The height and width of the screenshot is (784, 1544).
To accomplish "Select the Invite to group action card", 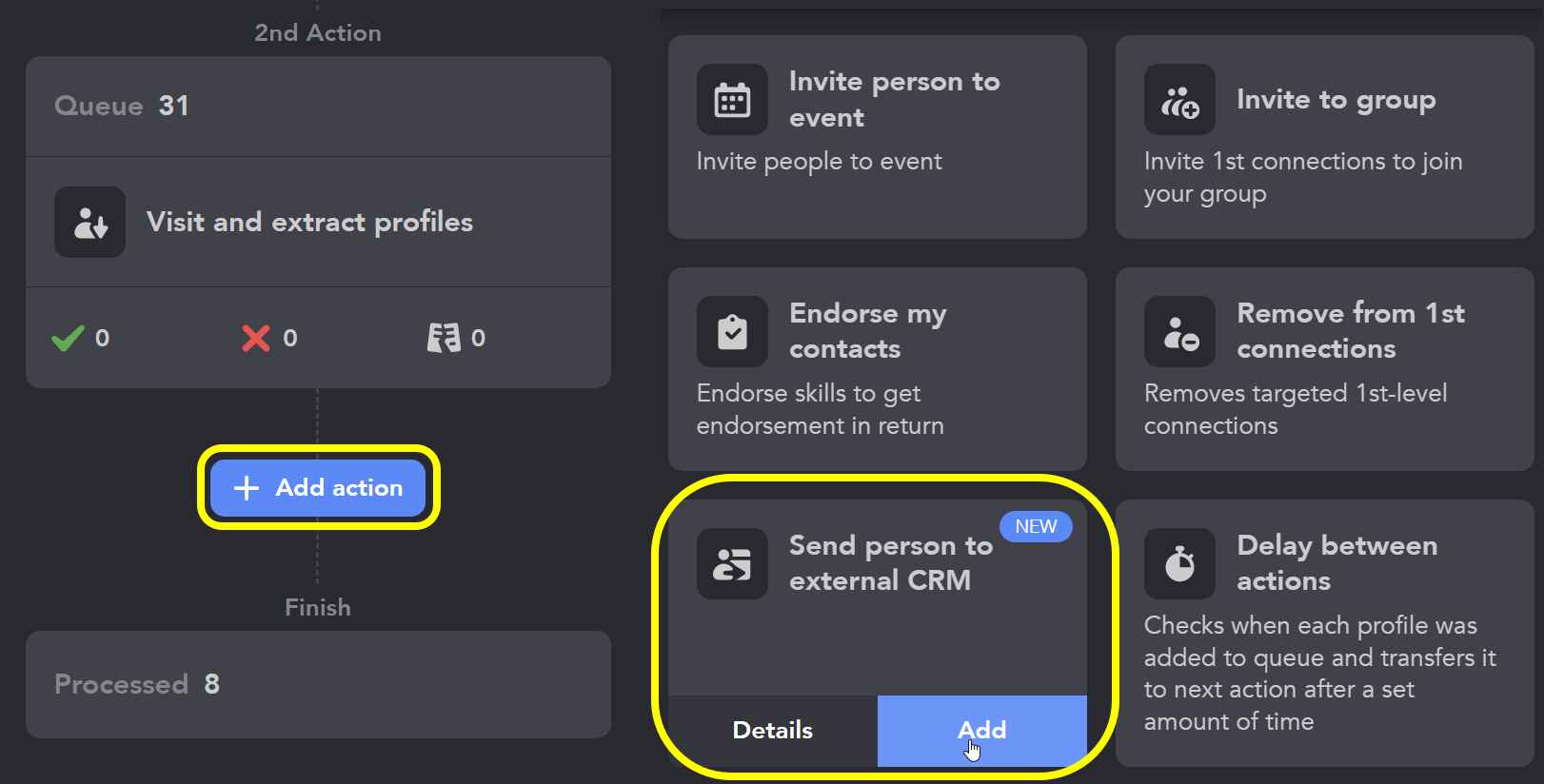I will click(1323, 138).
